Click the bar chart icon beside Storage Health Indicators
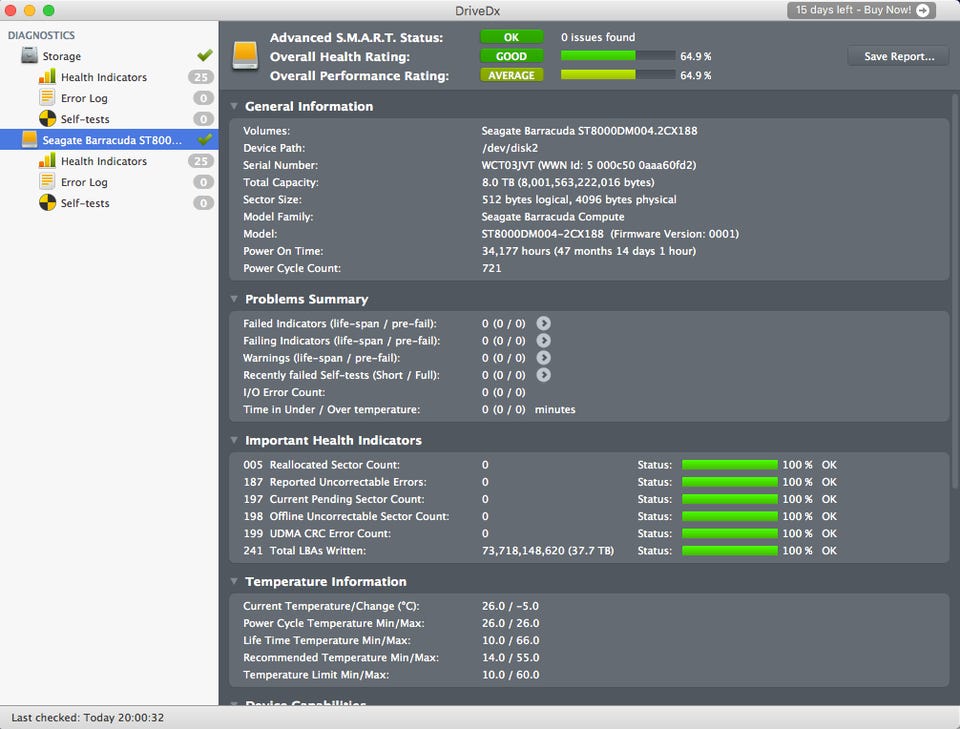 pos(47,77)
